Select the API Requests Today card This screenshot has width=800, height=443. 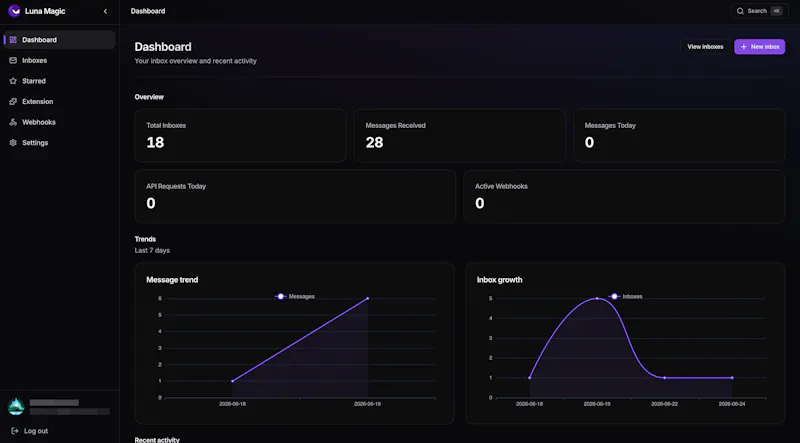coord(295,196)
